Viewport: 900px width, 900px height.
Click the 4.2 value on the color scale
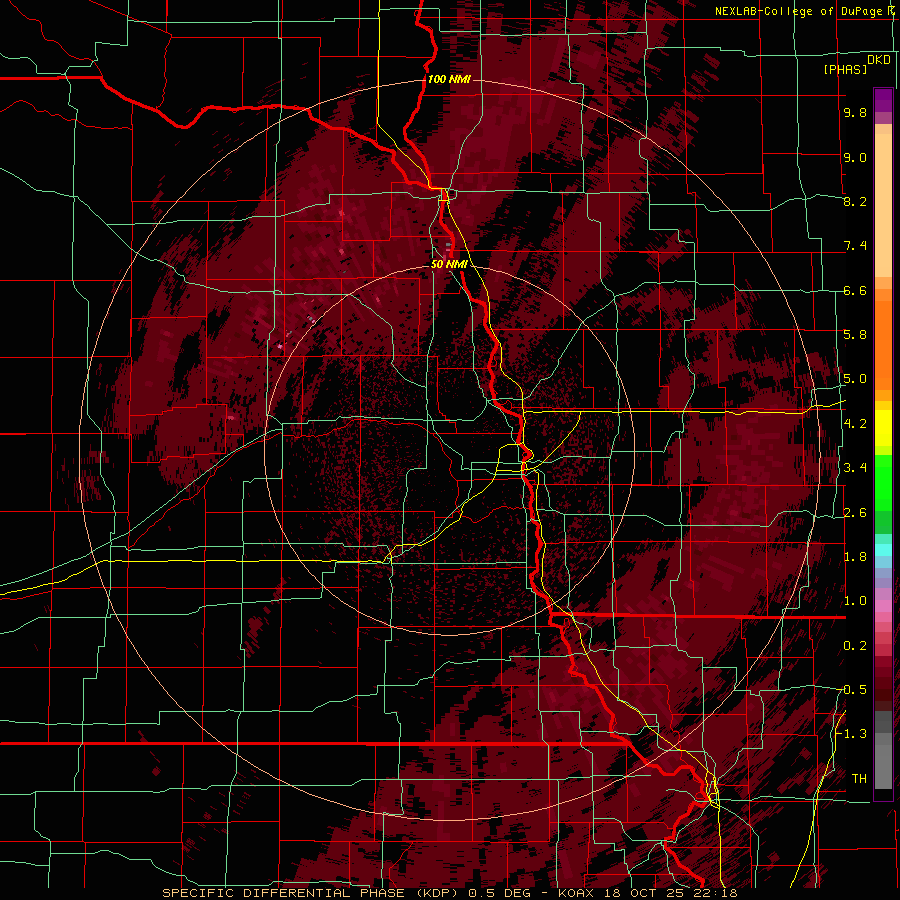[855, 424]
